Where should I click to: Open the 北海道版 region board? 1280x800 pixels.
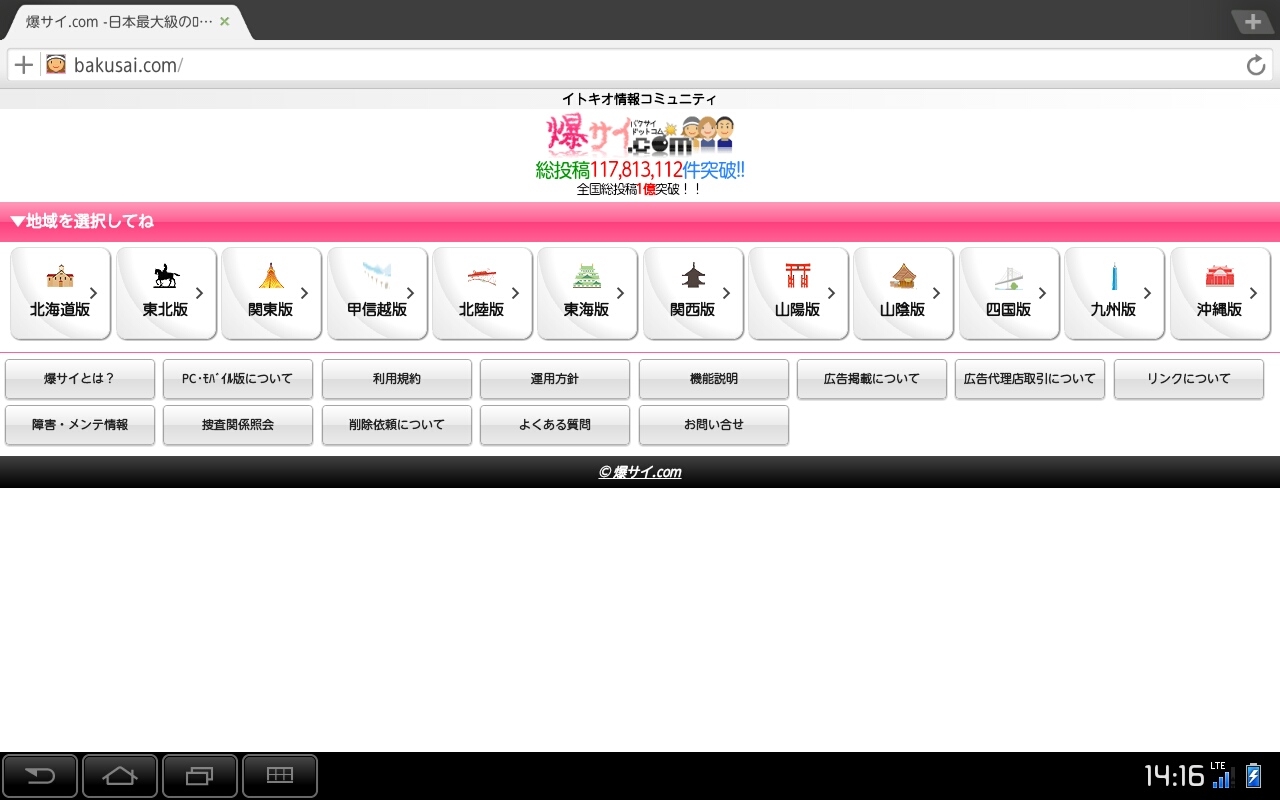pyautogui.click(x=60, y=293)
